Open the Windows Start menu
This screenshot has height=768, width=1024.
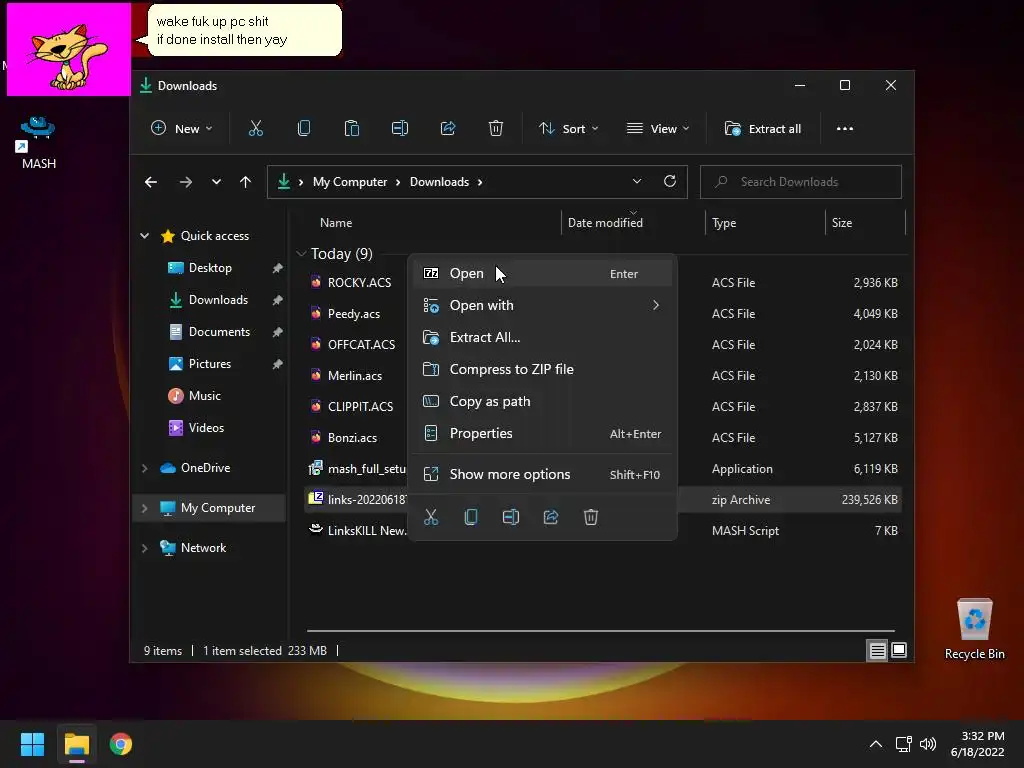click(32, 744)
